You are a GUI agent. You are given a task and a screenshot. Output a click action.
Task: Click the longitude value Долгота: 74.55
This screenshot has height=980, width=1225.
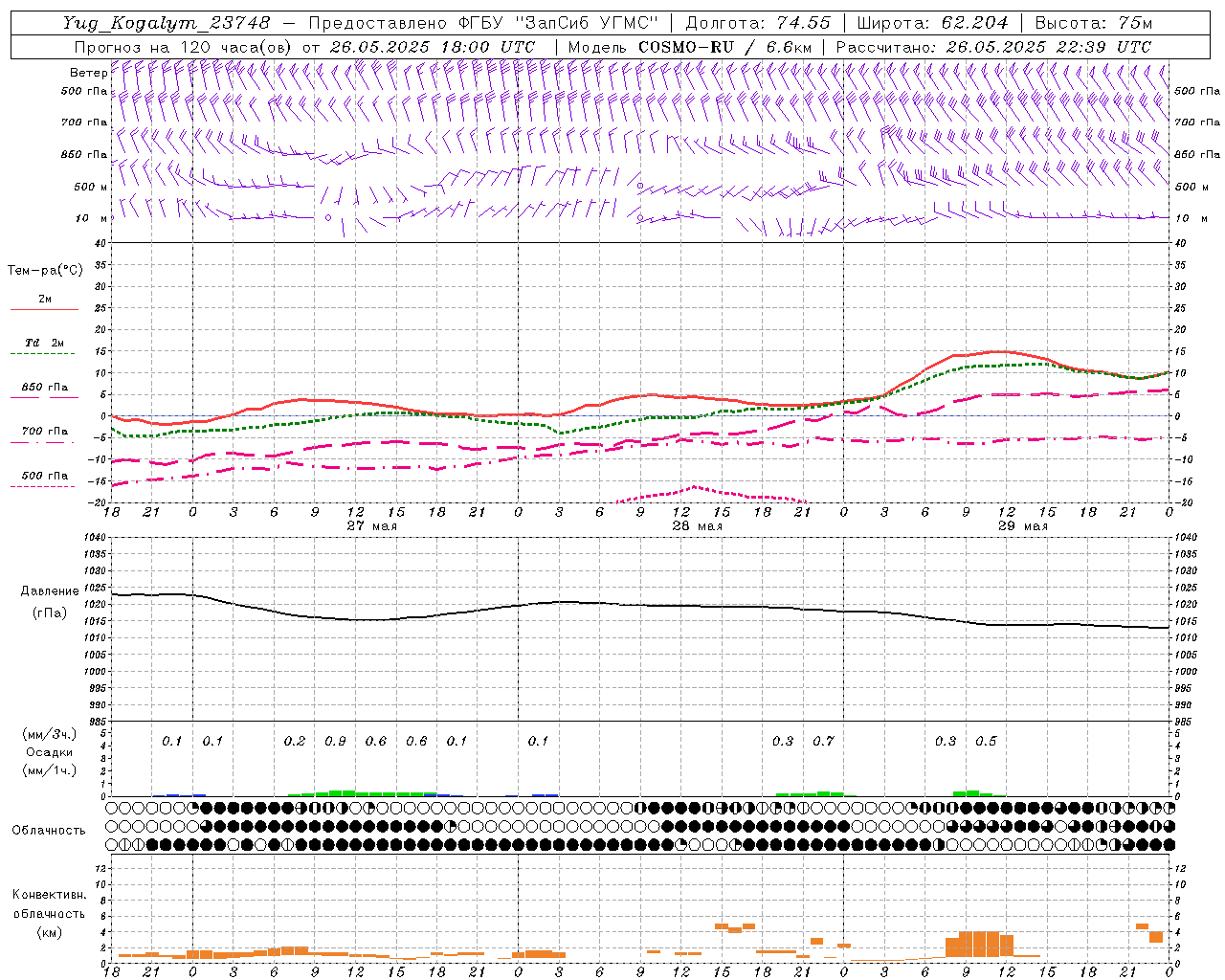point(758,23)
